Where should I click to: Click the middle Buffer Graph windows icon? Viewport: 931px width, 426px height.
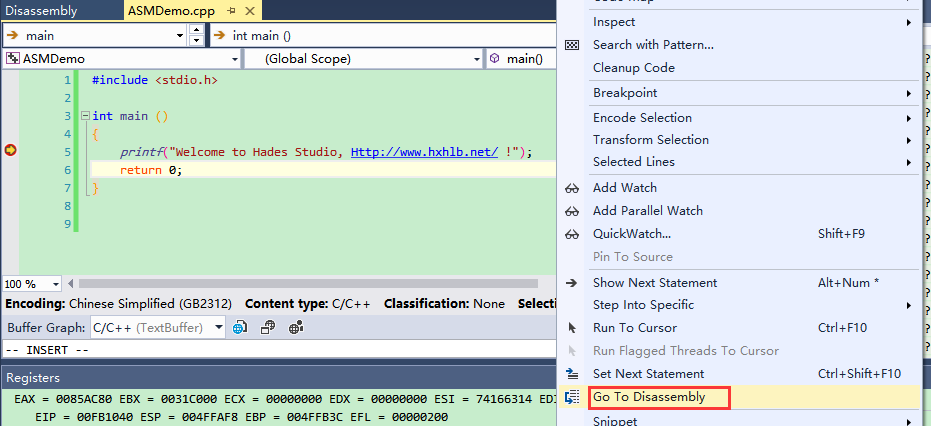pos(268,327)
